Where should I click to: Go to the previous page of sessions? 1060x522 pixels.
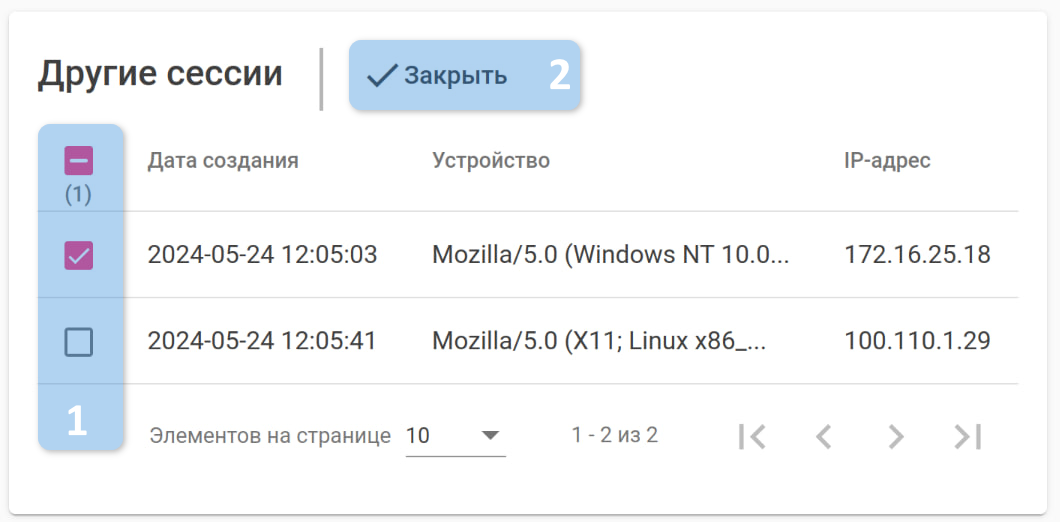pos(823,436)
